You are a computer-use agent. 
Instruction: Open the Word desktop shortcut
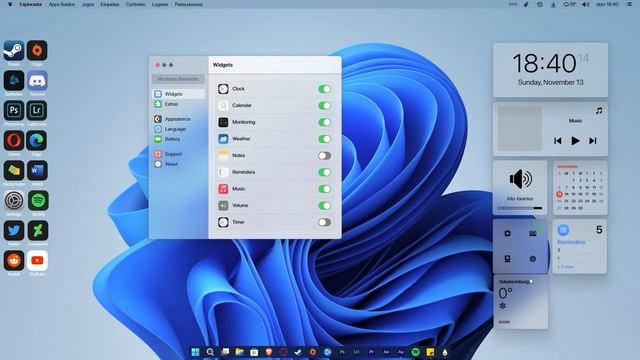point(37,171)
